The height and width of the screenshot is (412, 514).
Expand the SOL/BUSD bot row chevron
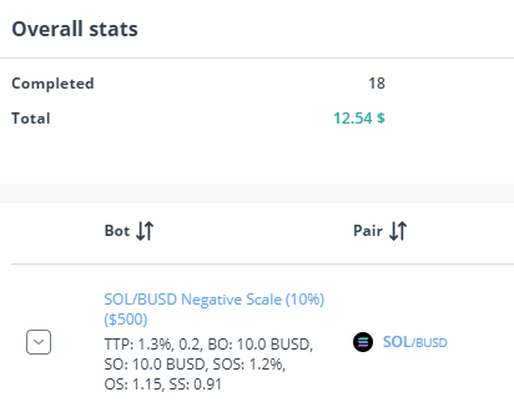pyautogui.click(x=39, y=342)
